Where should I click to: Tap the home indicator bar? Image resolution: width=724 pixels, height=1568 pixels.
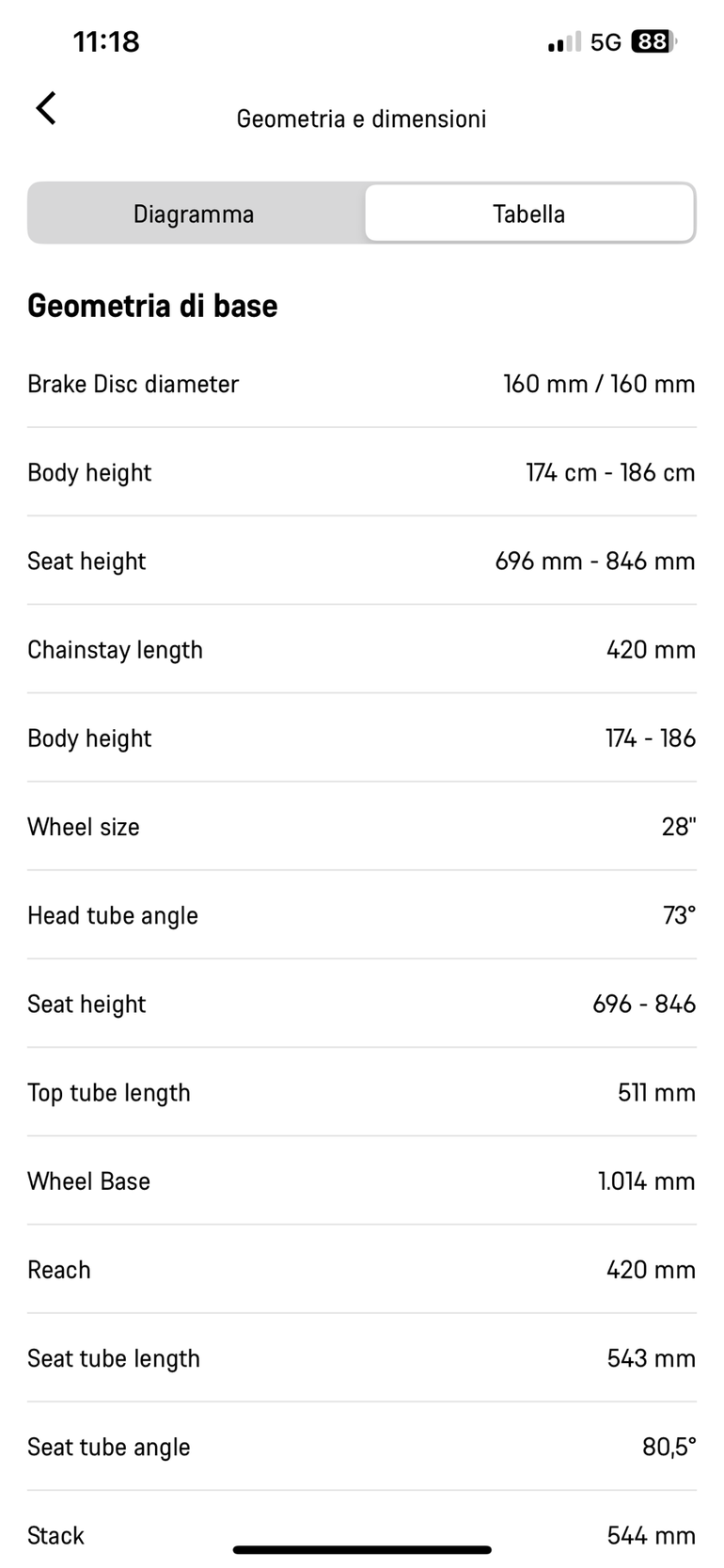[362, 1549]
